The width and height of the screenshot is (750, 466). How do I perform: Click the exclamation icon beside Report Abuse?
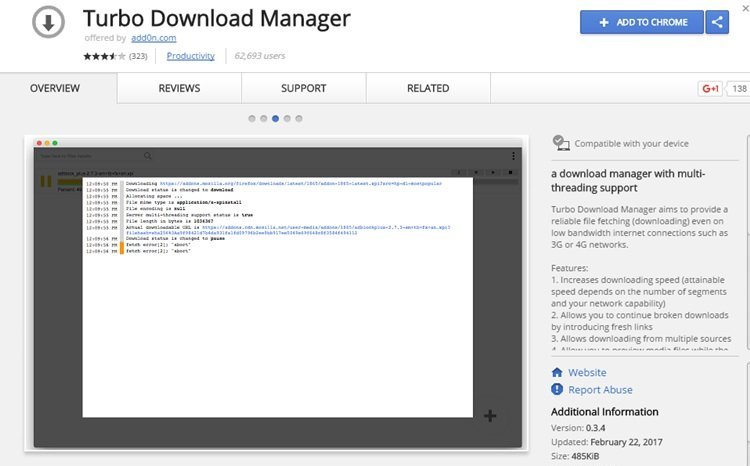point(557,389)
